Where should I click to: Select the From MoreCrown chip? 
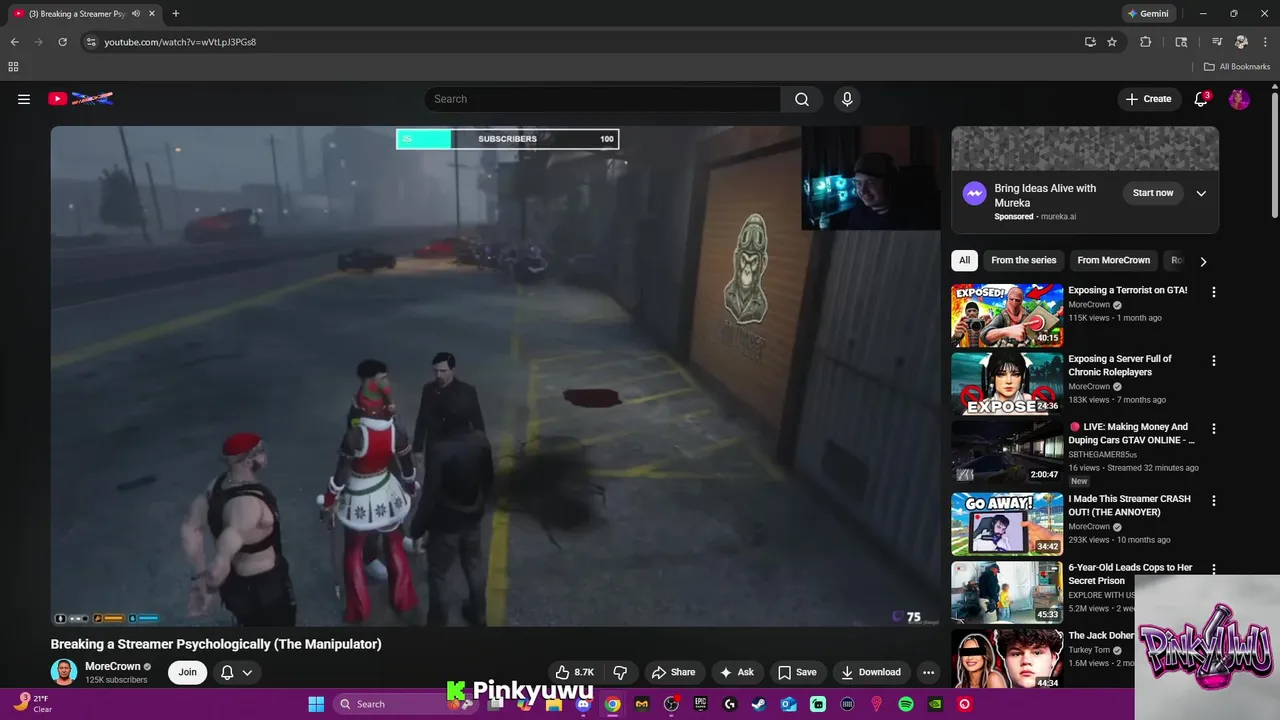(1113, 260)
